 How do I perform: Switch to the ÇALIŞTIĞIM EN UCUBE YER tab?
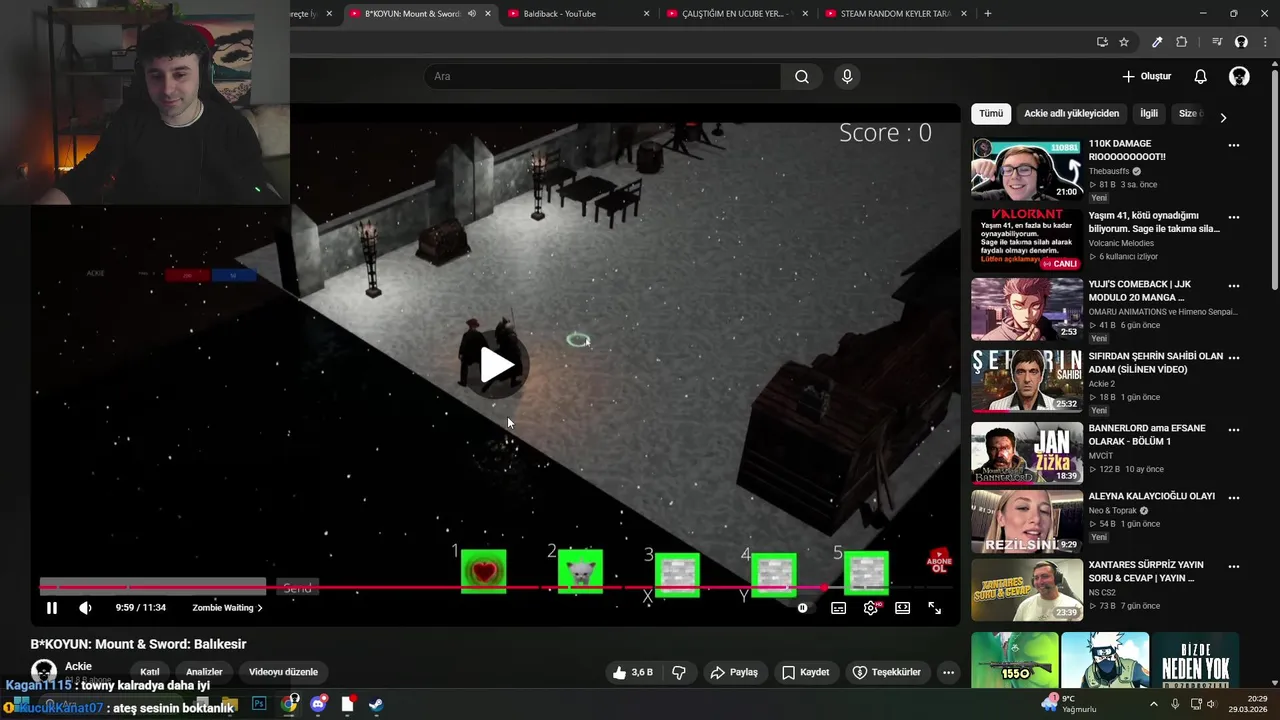click(737, 13)
